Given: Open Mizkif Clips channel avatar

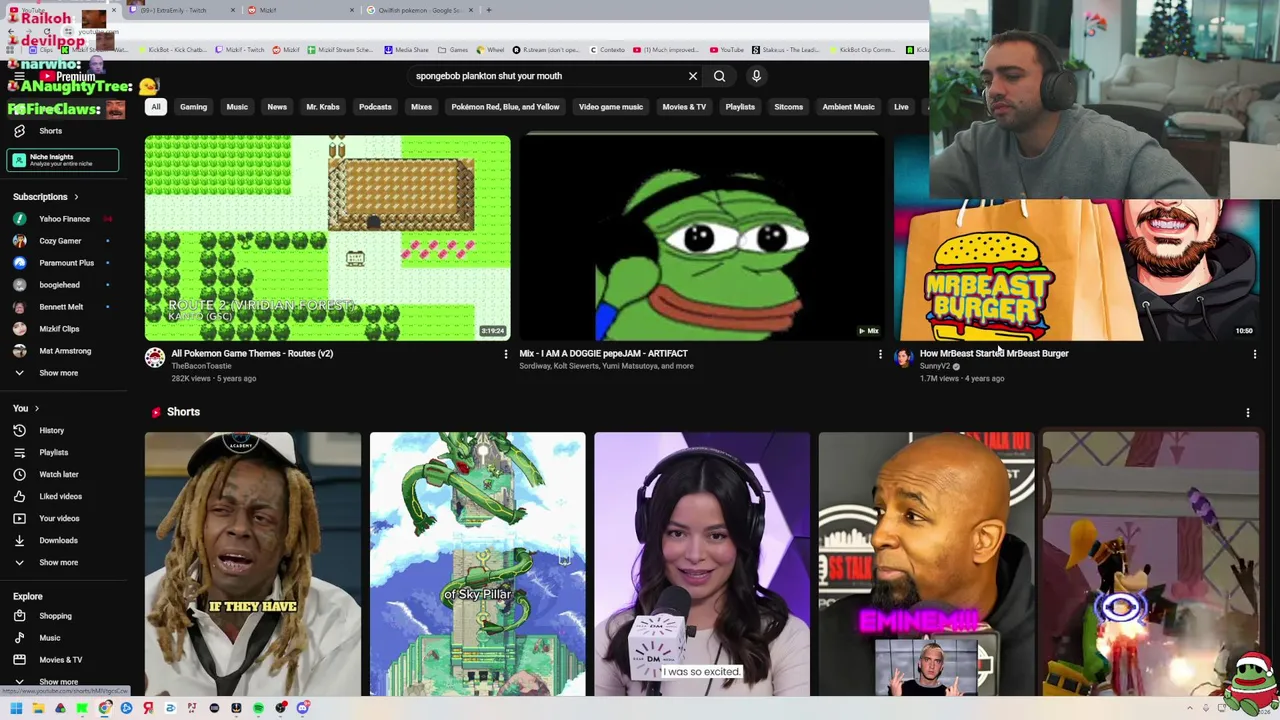Looking at the screenshot, I should coord(19,329).
